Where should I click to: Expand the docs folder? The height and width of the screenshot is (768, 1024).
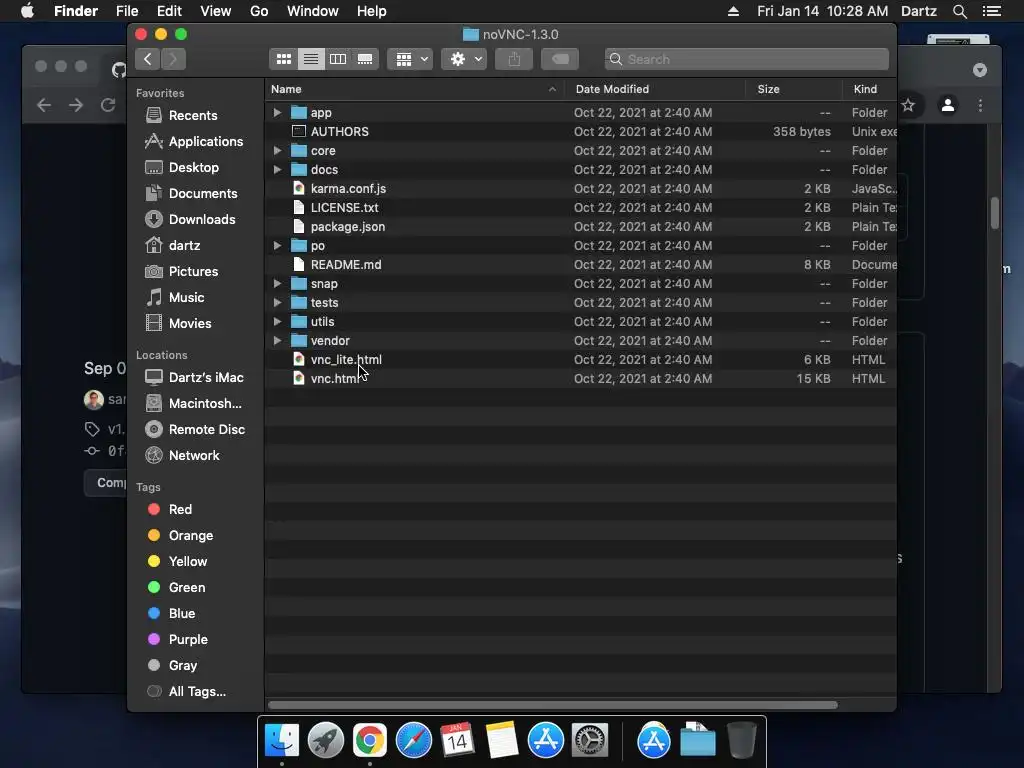278,169
